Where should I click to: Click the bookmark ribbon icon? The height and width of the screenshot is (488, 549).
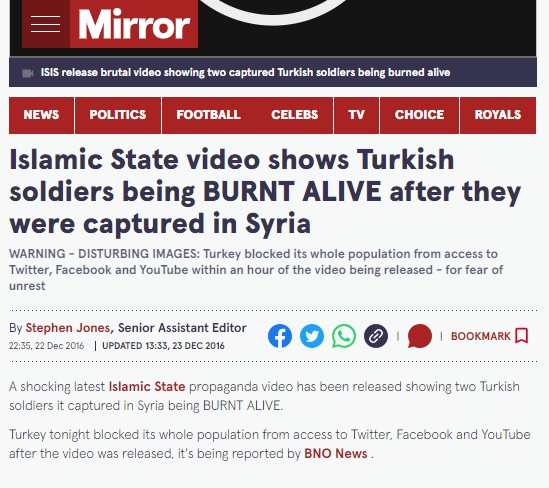click(522, 336)
